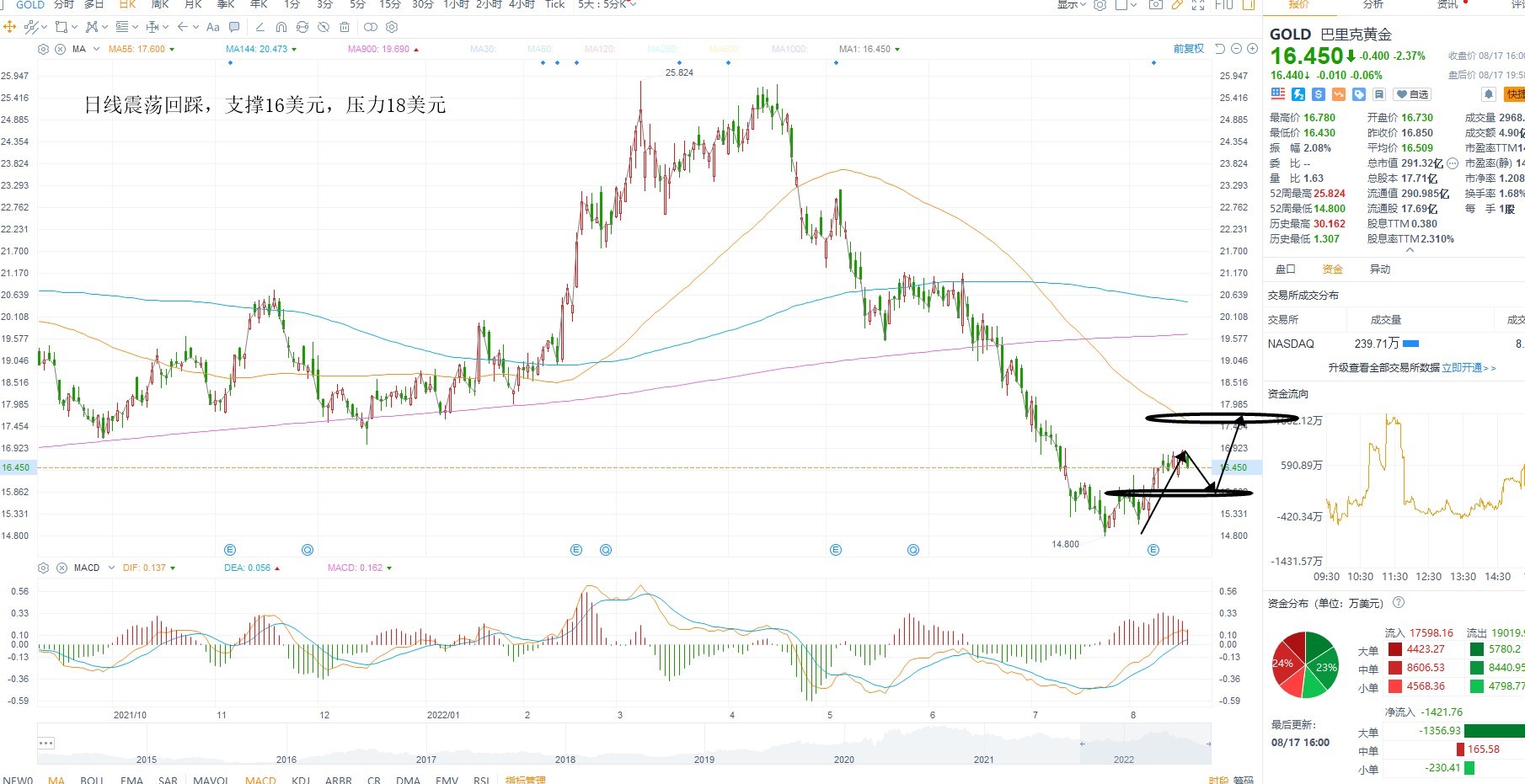Open the 异动 tab
This screenshot has height=784, width=1525.
click(x=1380, y=269)
